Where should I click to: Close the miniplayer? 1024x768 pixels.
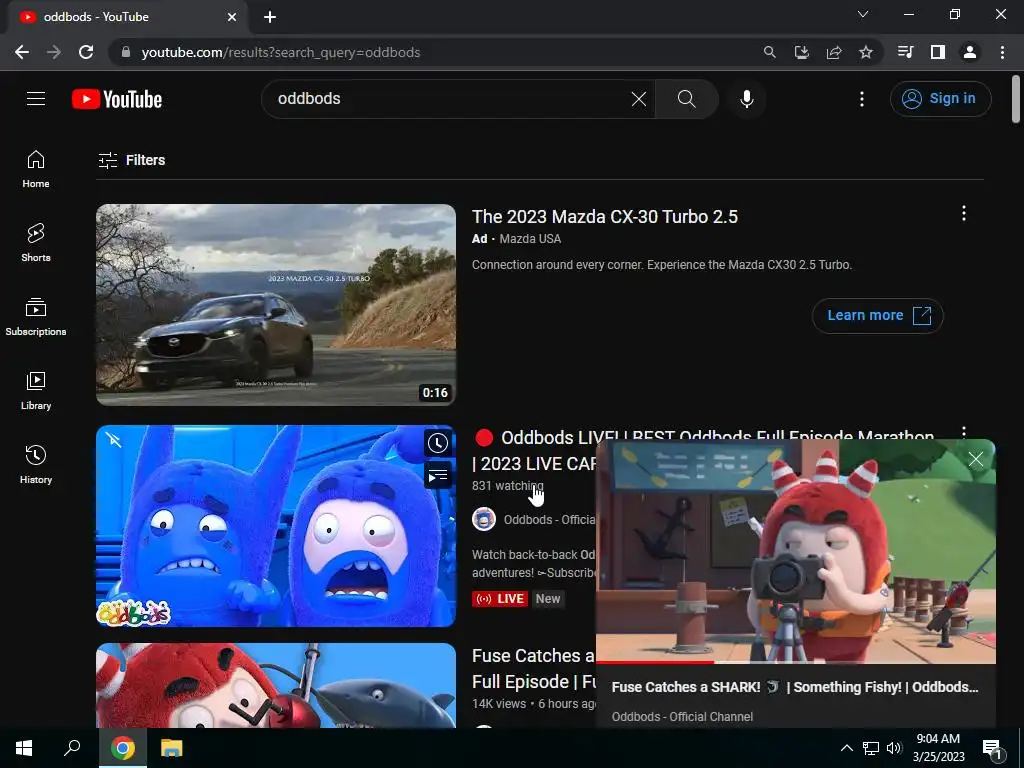[976, 460]
